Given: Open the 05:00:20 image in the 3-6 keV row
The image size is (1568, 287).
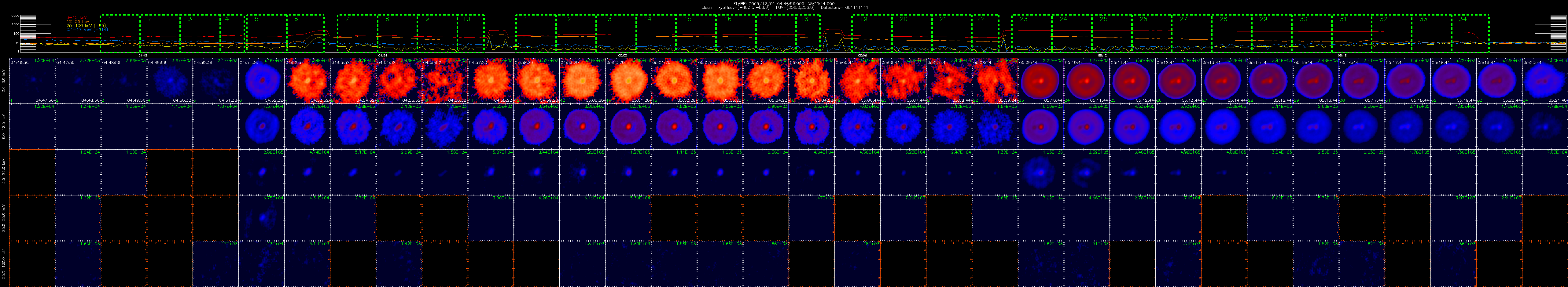Looking at the screenshot, I should [628, 80].
